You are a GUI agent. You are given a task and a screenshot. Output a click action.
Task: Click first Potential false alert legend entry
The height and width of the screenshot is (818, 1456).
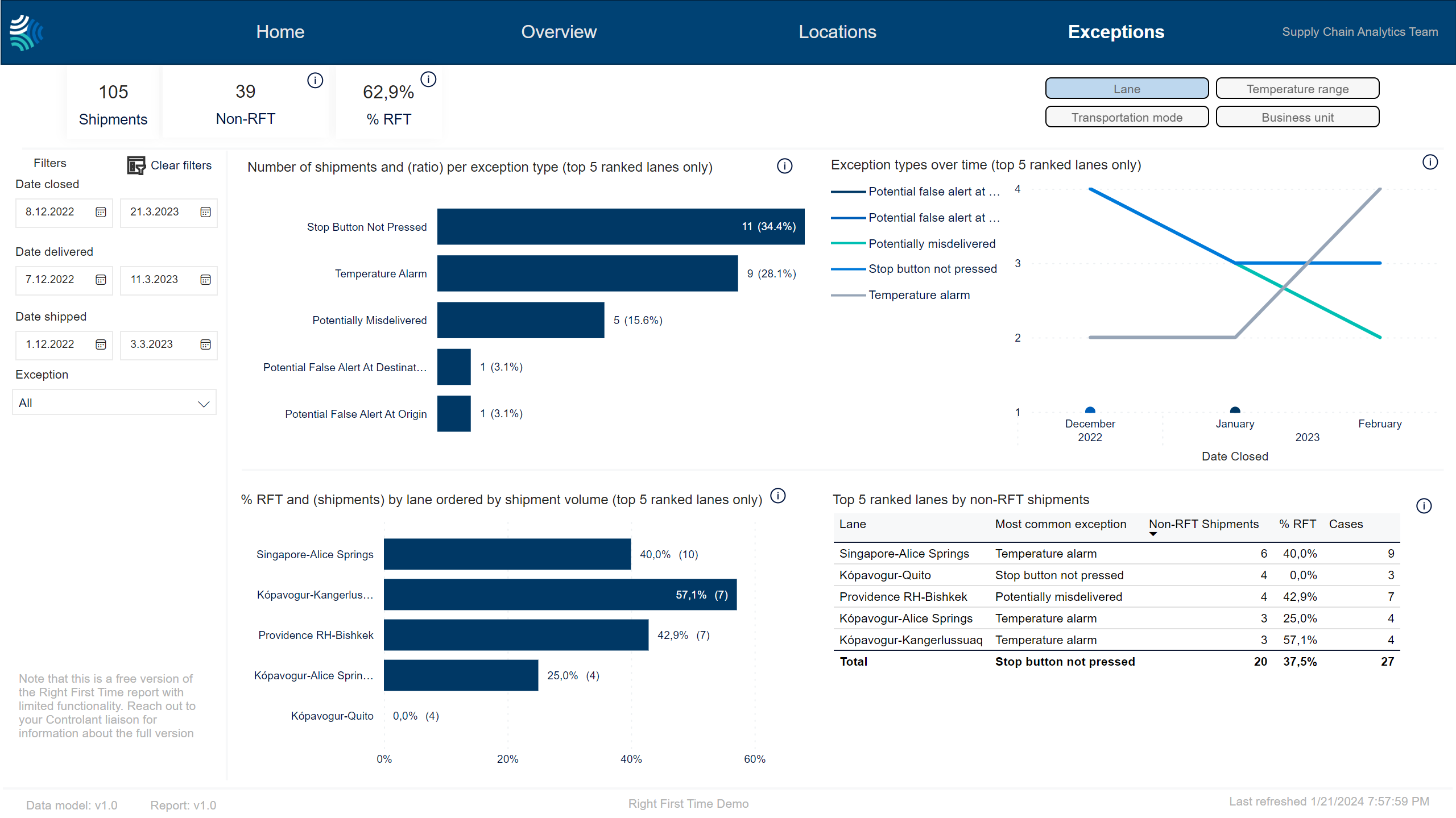coord(916,192)
